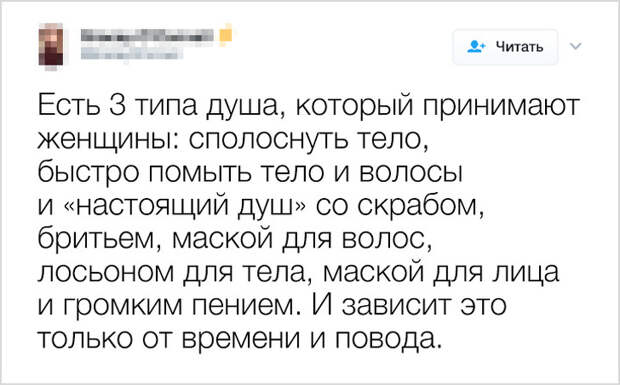Click the line starting with "Есть 3 типа душа"
Viewport: 620px width, 385px height.
308,107
